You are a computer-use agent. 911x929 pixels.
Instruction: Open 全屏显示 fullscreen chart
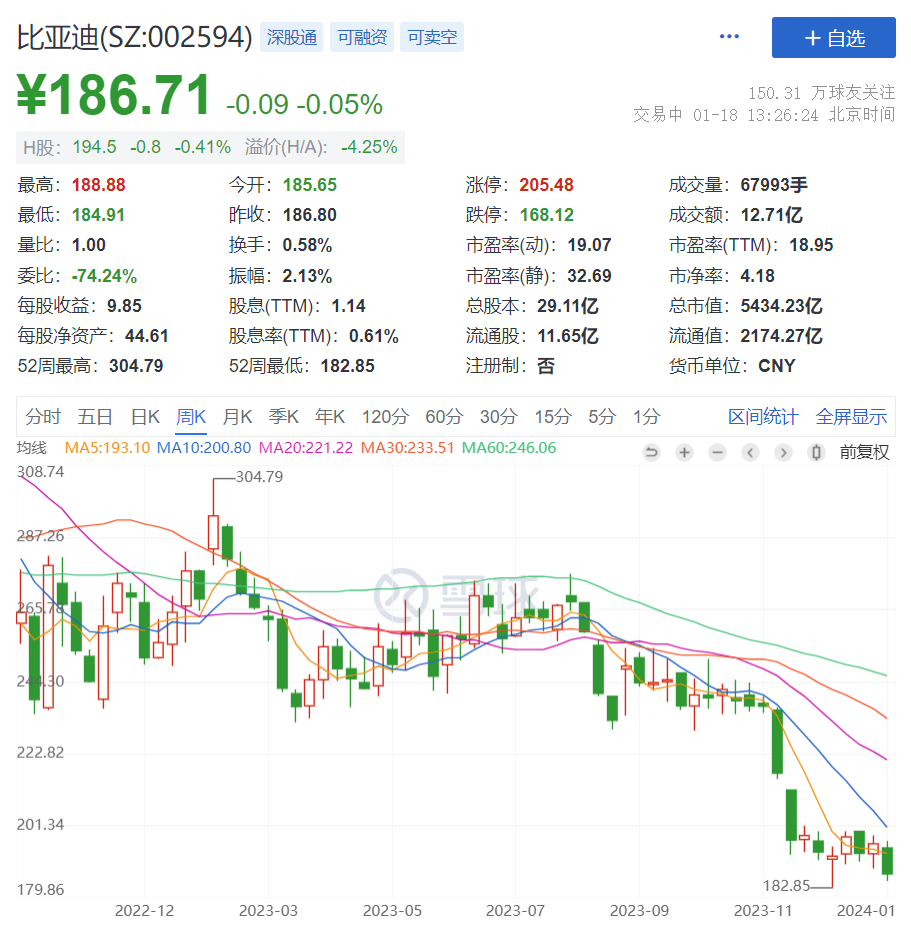coord(851,416)
